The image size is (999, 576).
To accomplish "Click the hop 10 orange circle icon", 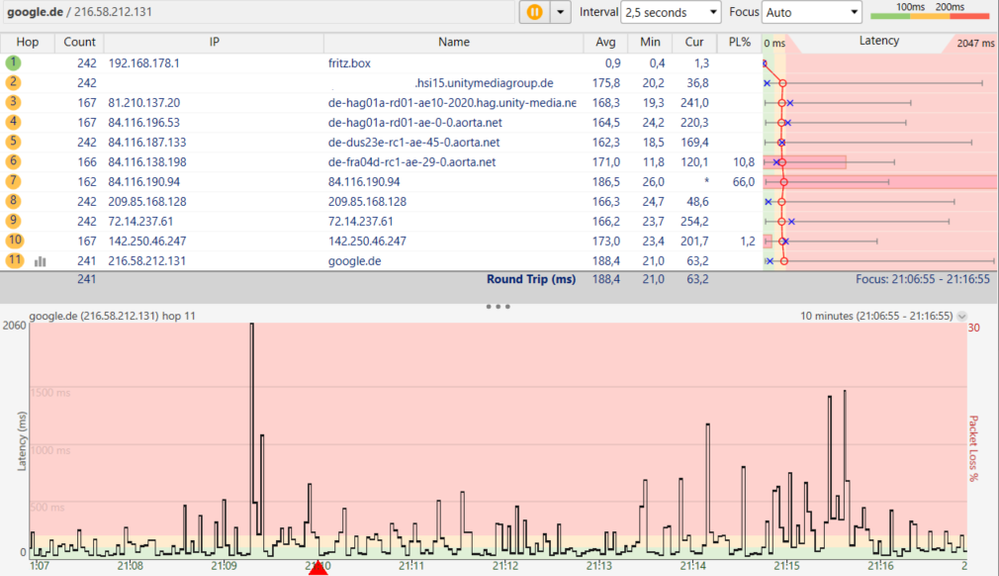I will pyautogui.click(x=13, y=241).
